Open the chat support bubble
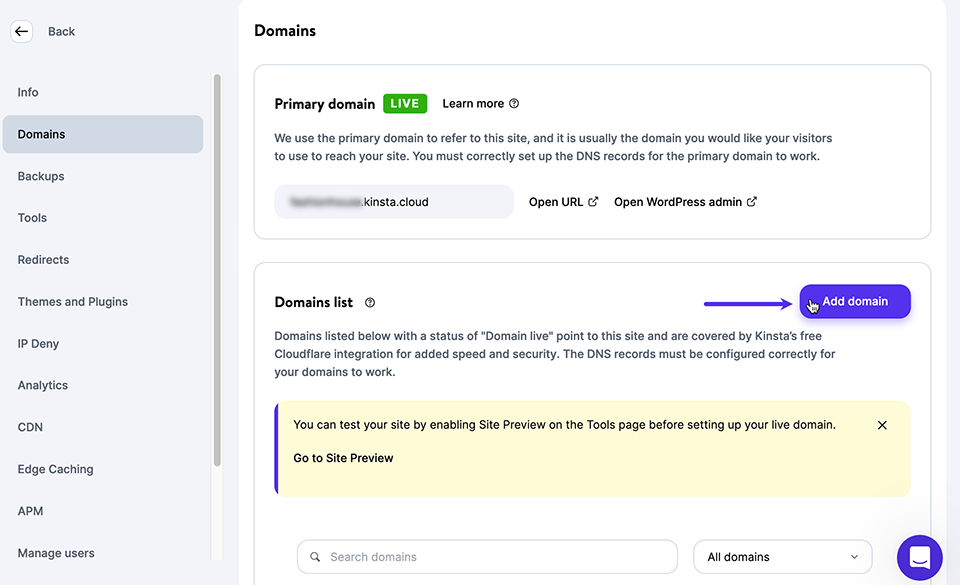 919,558
